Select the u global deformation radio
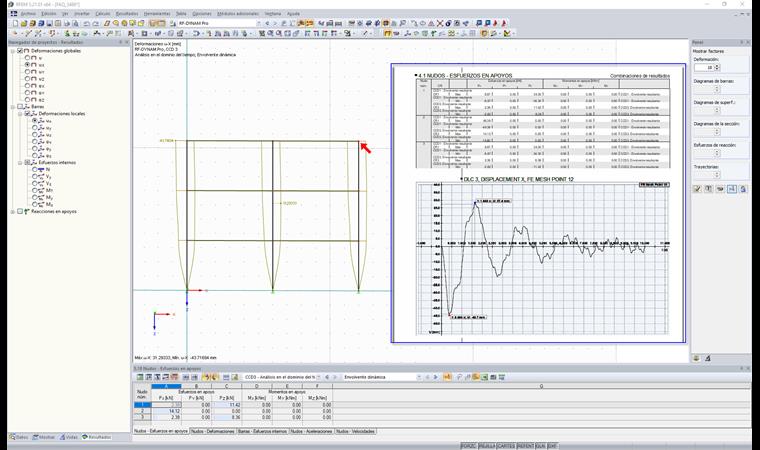The width and height of the screenshot is (760, 450). click(27, 58)
